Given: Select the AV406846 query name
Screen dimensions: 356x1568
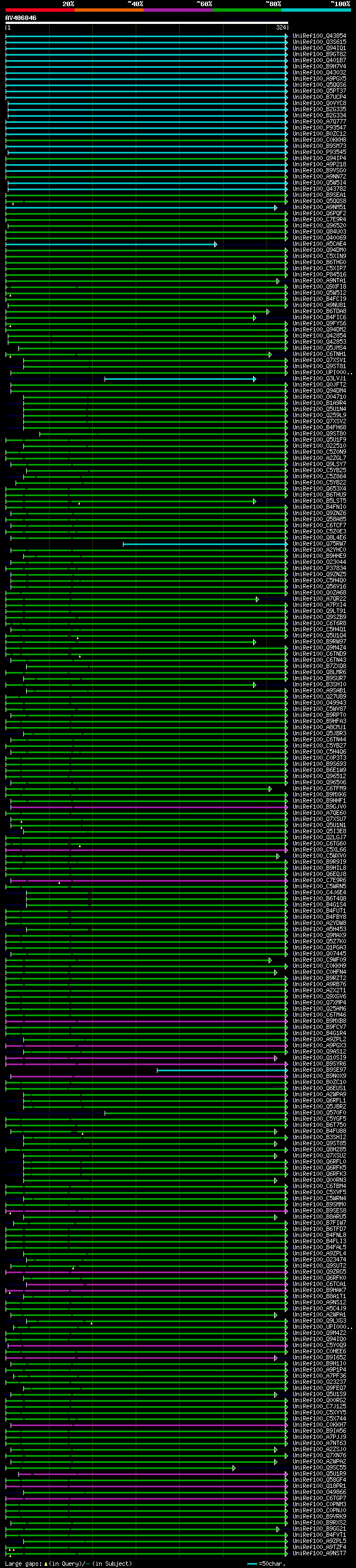Looking at the screenshot, I should [21, 18].
